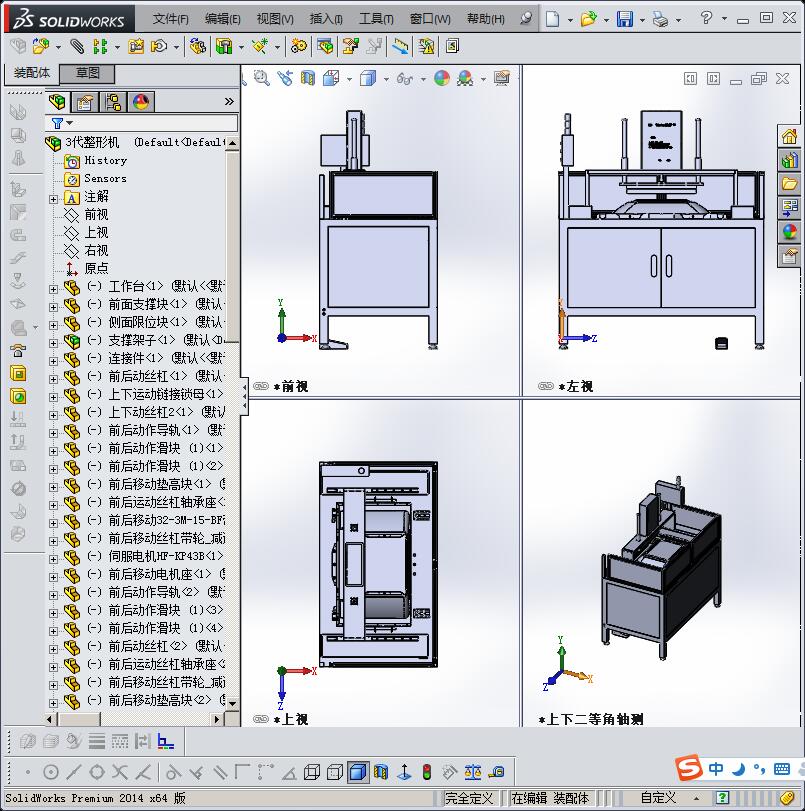Toggle the shaded with edges display button
The image size is (805, 811).
click(x=358, y=772)
